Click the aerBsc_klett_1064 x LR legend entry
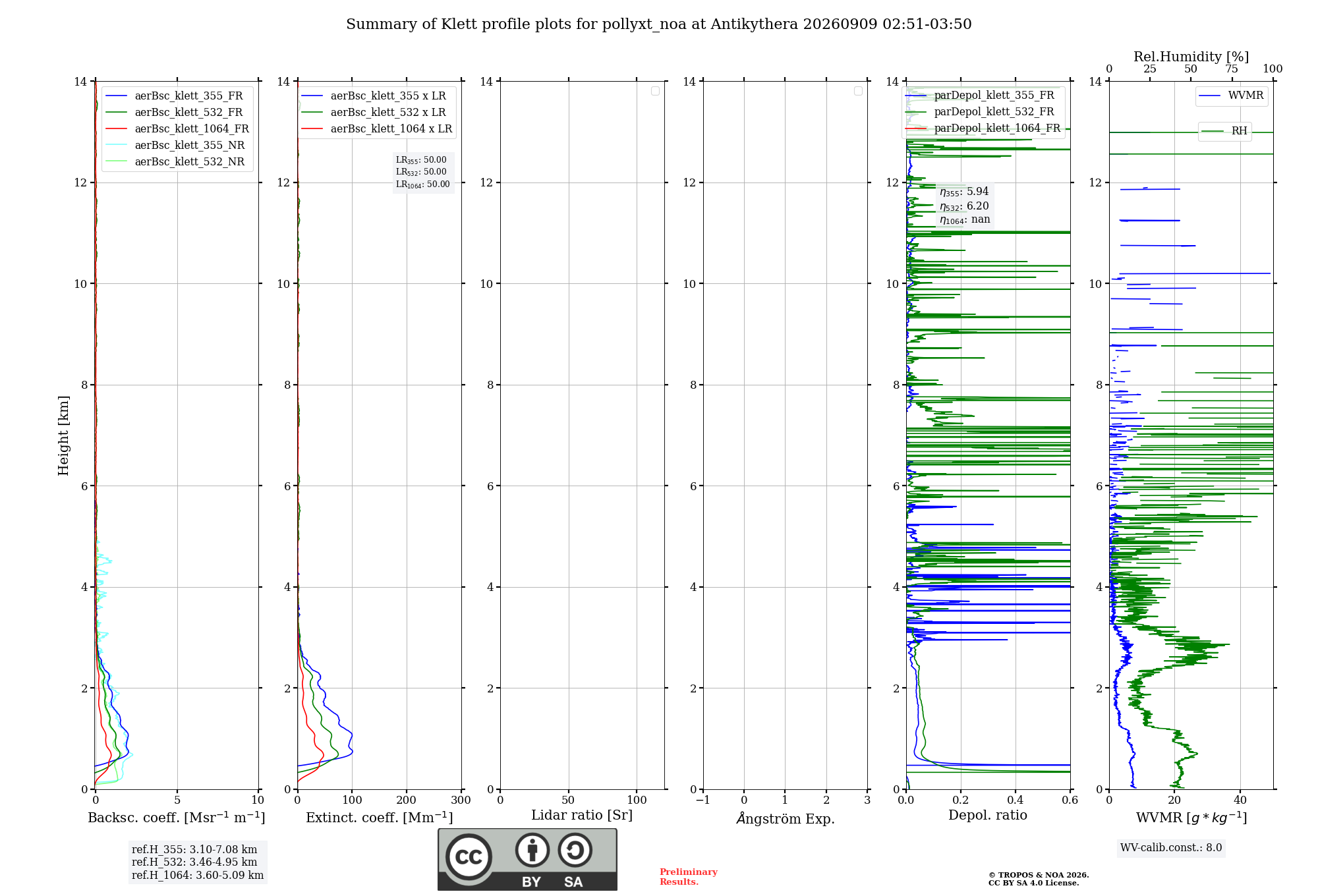This screenshot has width=1318, height=896. (x=377, y=128)
